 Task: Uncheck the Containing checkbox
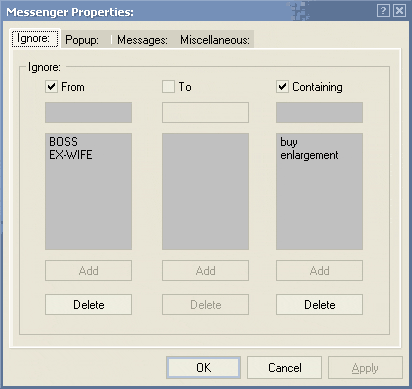(x=282, y=87)
